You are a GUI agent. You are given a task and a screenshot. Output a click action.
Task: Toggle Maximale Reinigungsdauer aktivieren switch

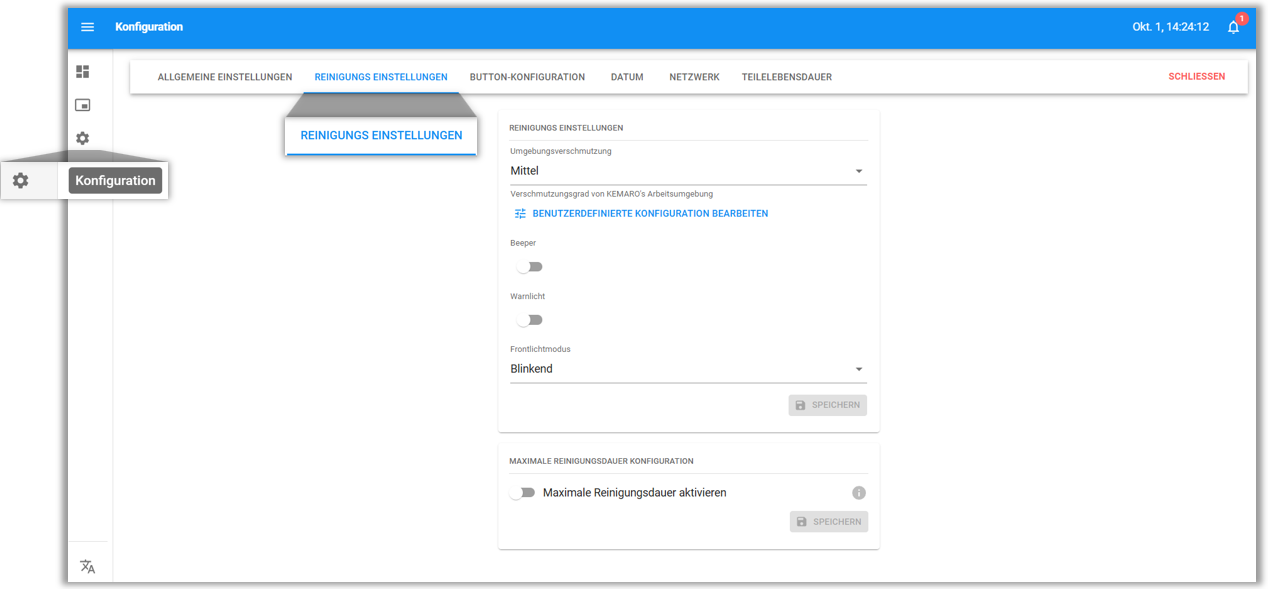point(522,493)
